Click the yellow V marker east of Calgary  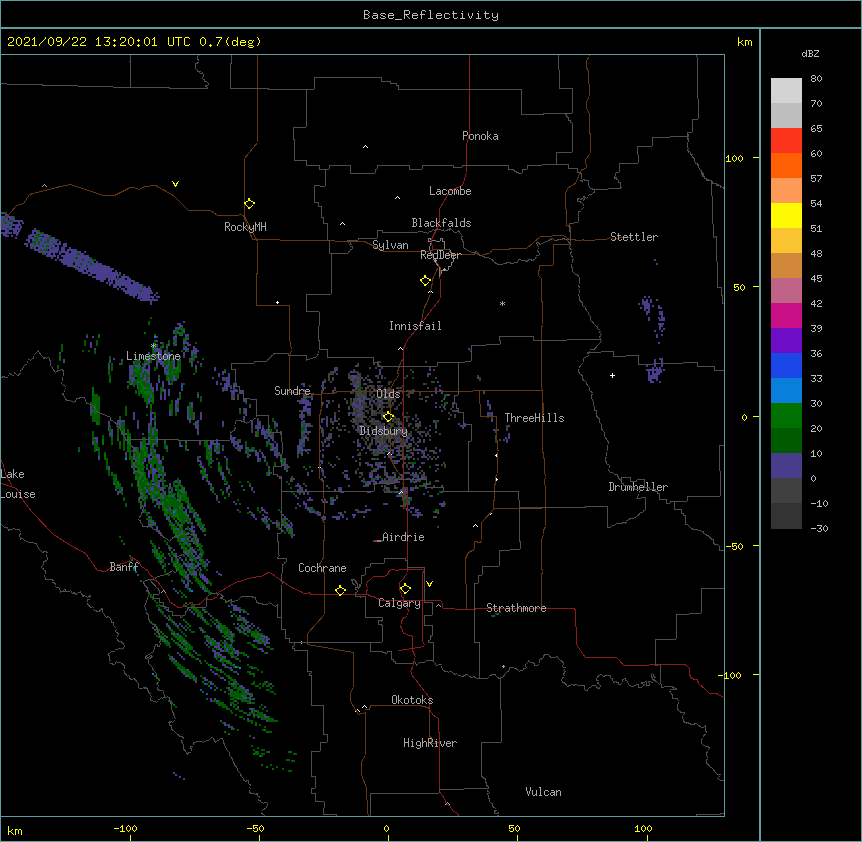[x=429, y=584]
